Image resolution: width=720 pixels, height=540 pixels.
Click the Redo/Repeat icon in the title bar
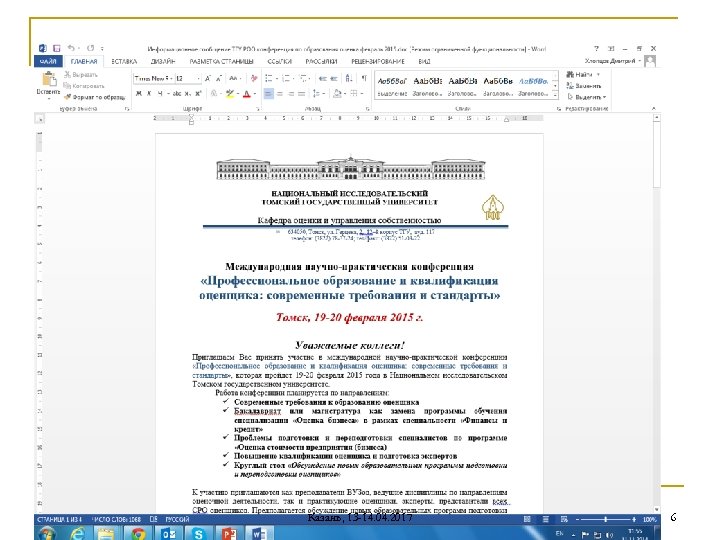(90, 48)
